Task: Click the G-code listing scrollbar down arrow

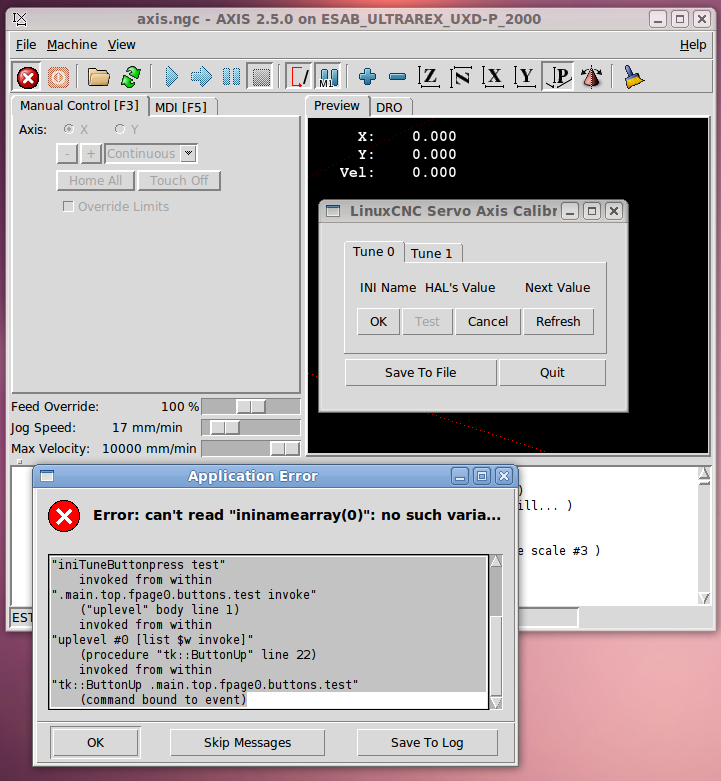Action: 704,598
